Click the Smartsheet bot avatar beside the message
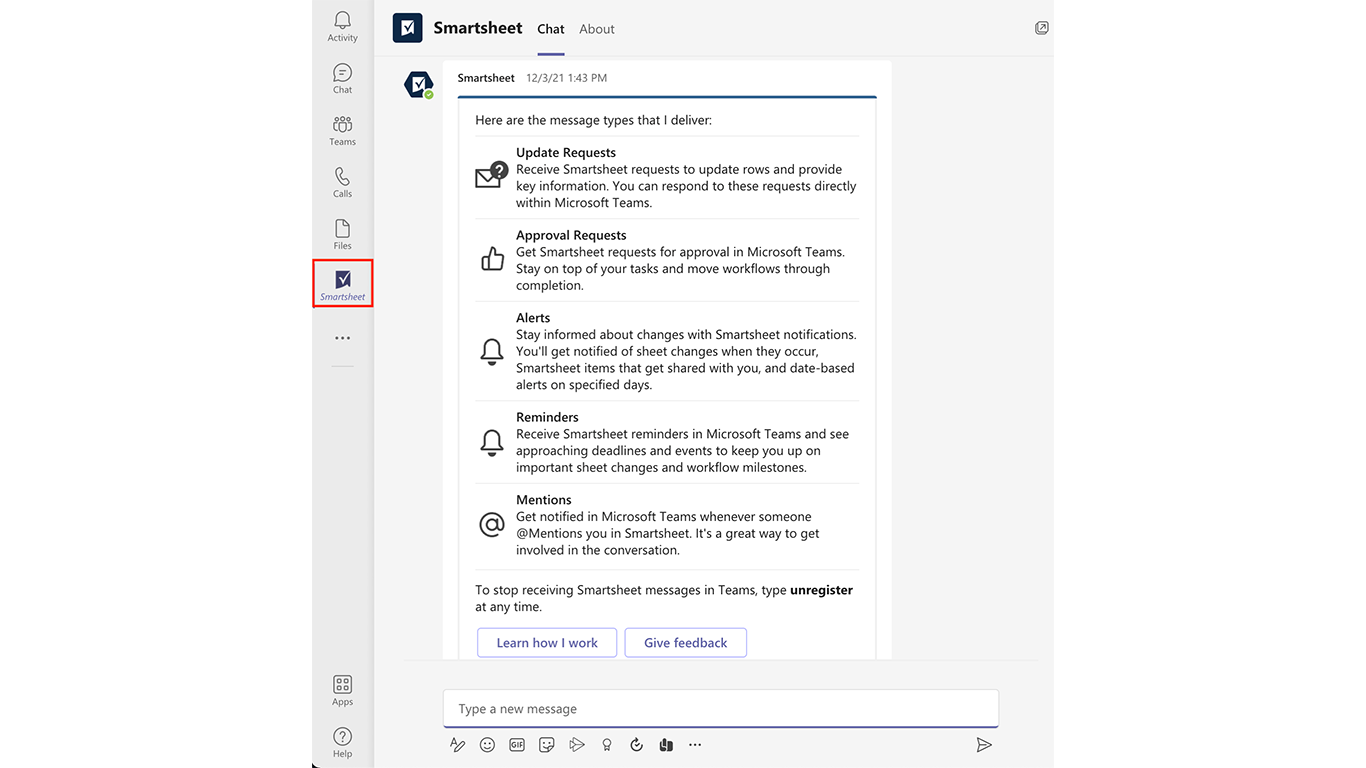 tap(419, 85)
